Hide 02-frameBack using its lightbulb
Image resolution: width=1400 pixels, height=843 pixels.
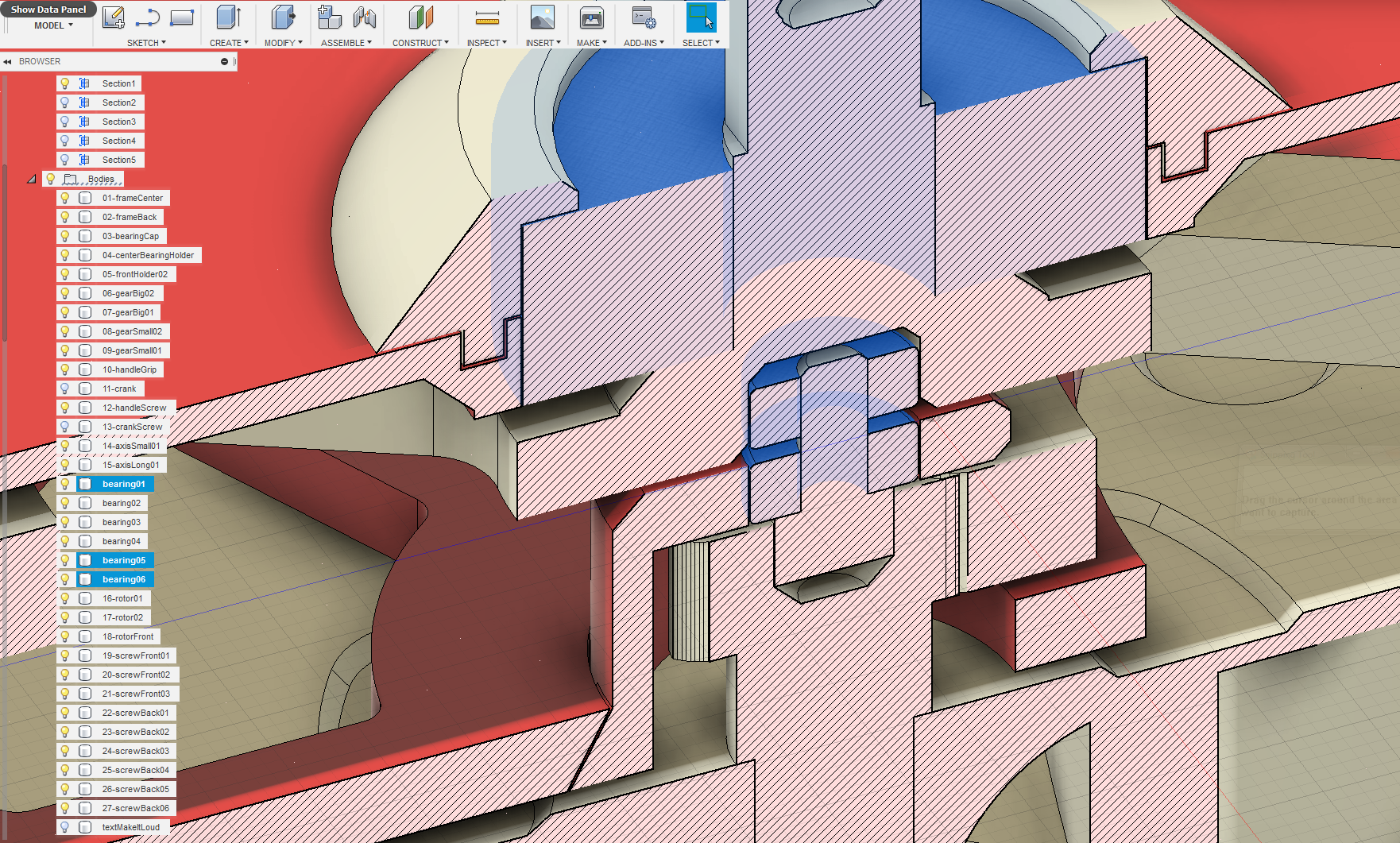(x=65, y=217)
